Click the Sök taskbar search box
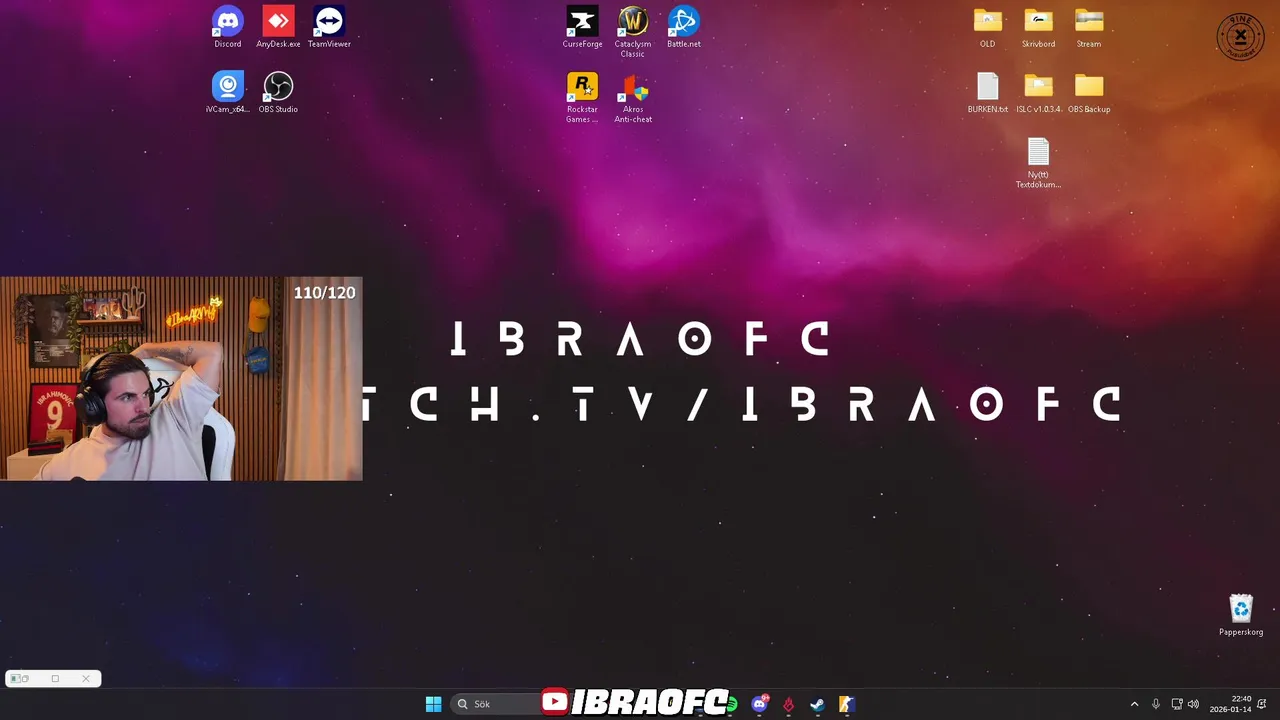Image resolution: width=1280 pixels, height=720 pixels. pos(495,704)
